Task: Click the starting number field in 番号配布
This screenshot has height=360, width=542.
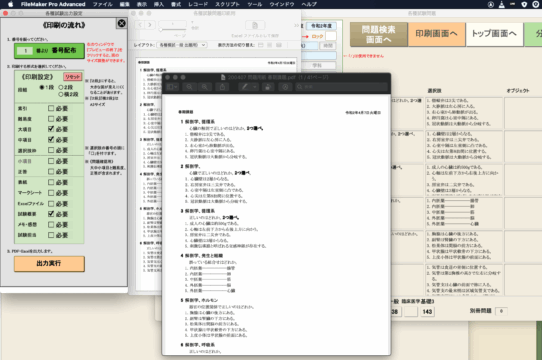Action: tap(25, 51)
